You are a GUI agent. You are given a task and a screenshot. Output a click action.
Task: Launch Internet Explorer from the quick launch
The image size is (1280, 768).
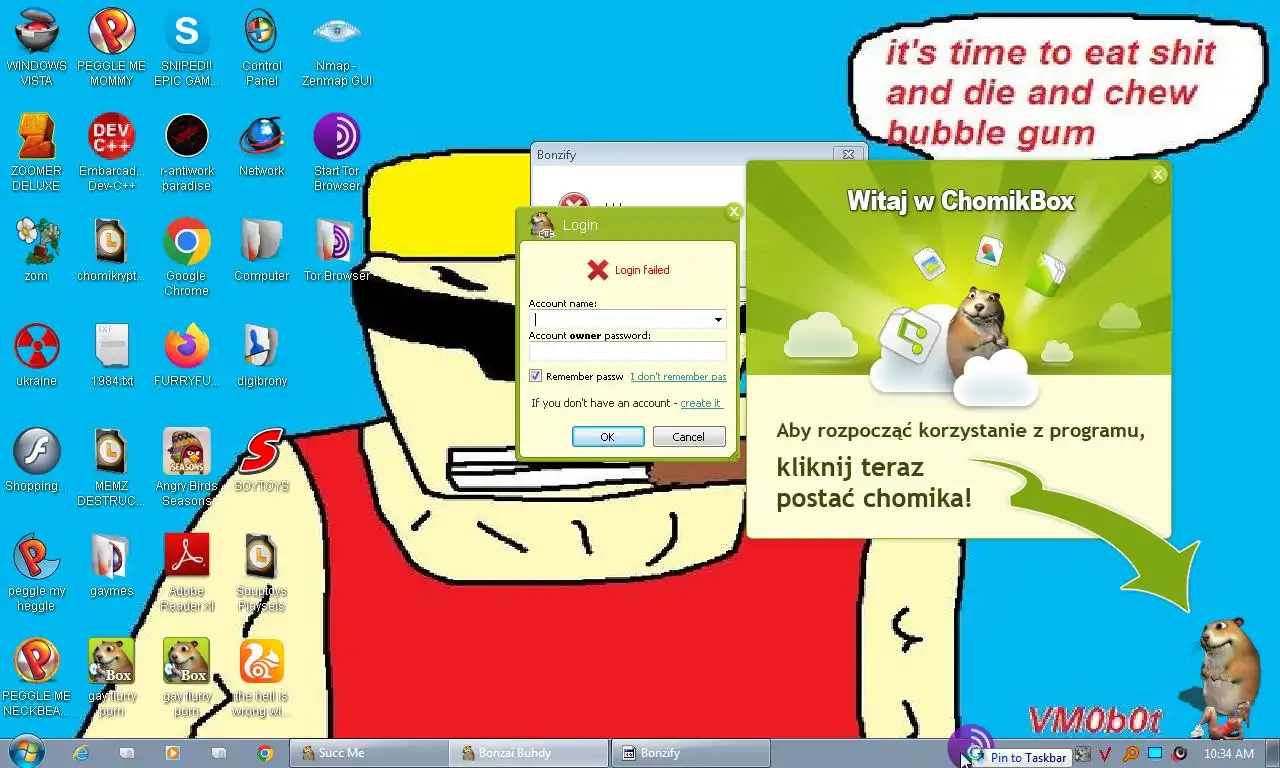[x=81, y=753]
